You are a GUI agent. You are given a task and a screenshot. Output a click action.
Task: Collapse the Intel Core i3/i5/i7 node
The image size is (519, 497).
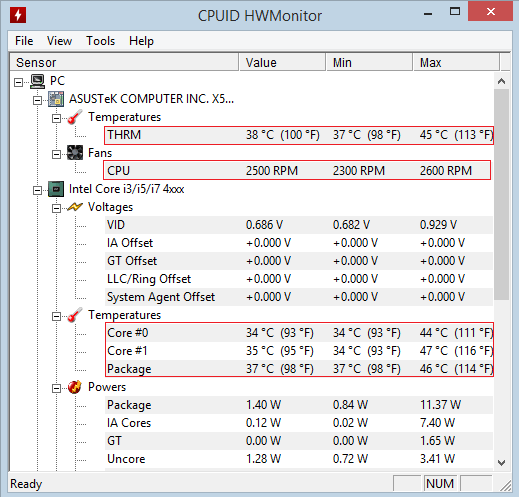tap(37, 190)
